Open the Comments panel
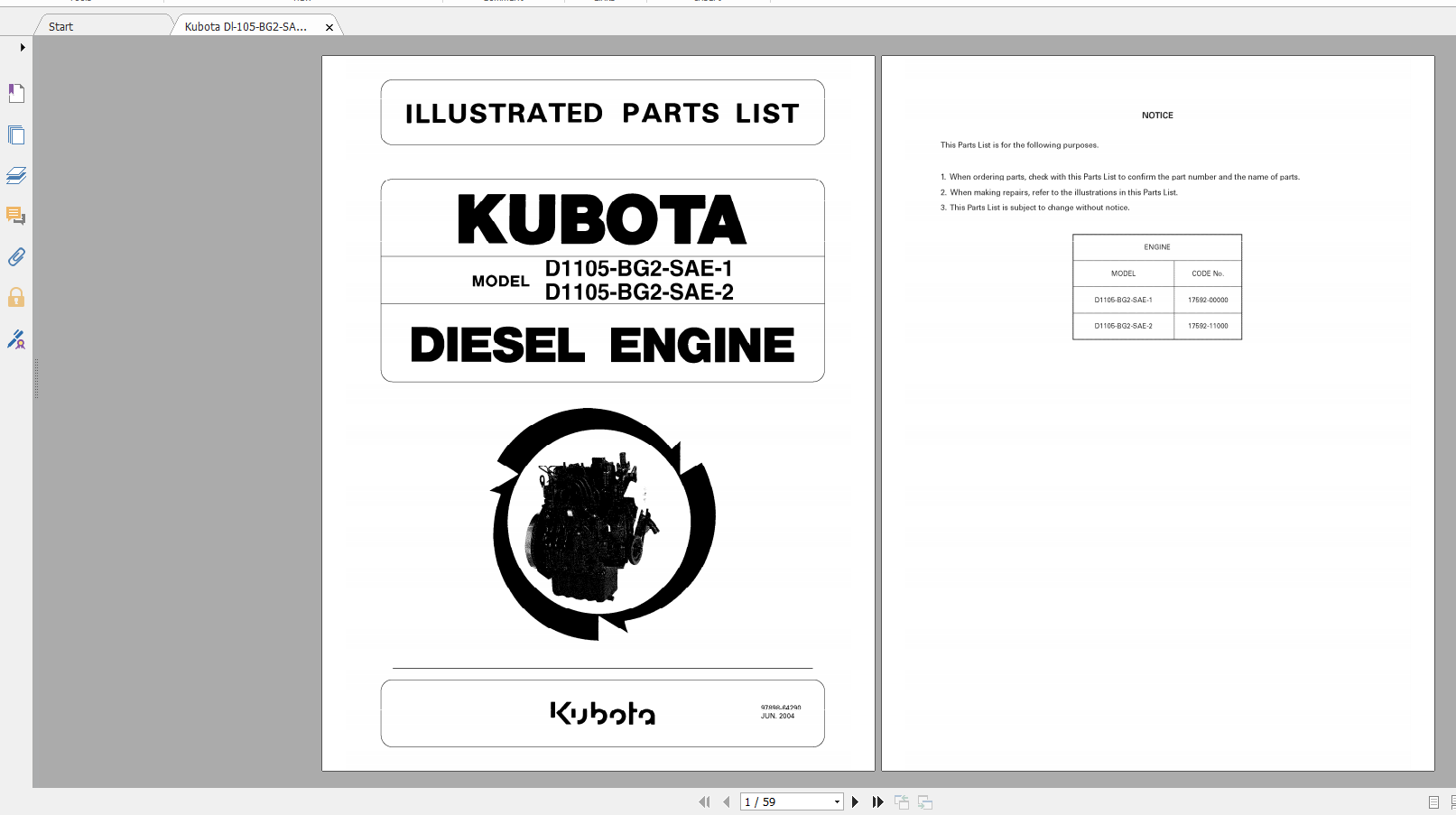The height and width of the screenshot is (815, 1456). pyautogui.click(x=16, y=217)
